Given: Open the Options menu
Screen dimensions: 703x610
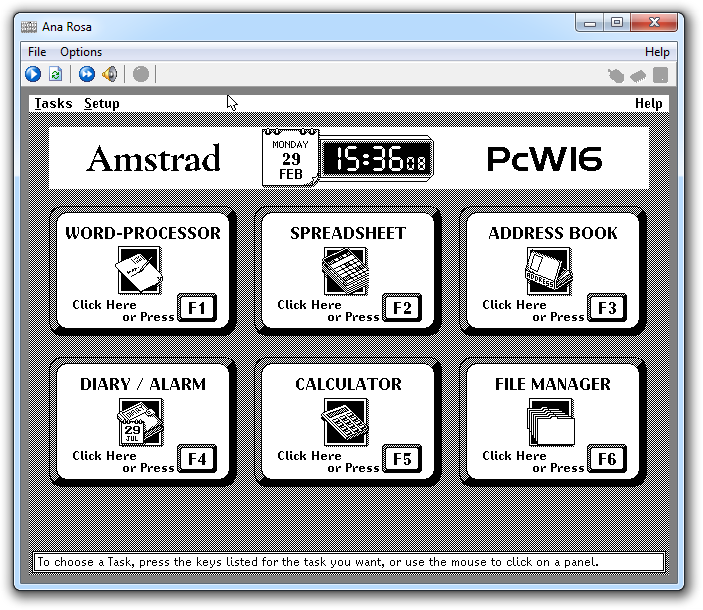Looking at the screenshot, I should pyautogui.click(x=81, y=52).
